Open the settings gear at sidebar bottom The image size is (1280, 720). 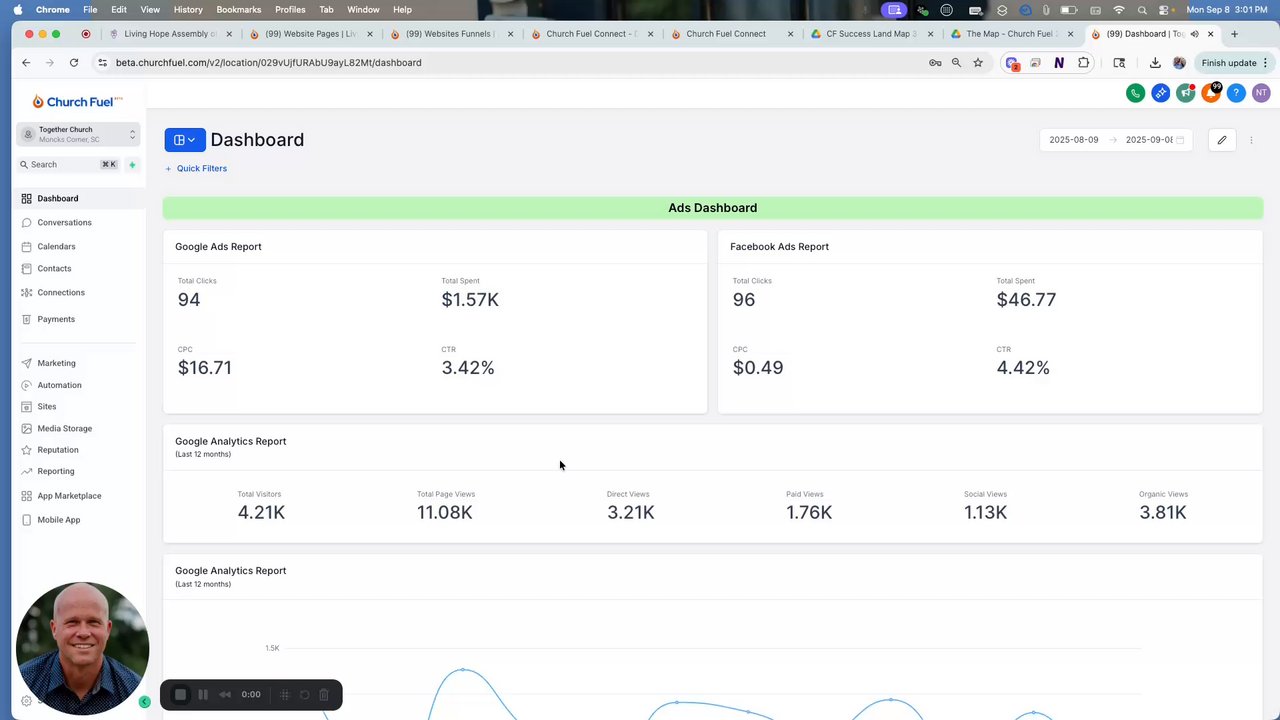(26, 702)
